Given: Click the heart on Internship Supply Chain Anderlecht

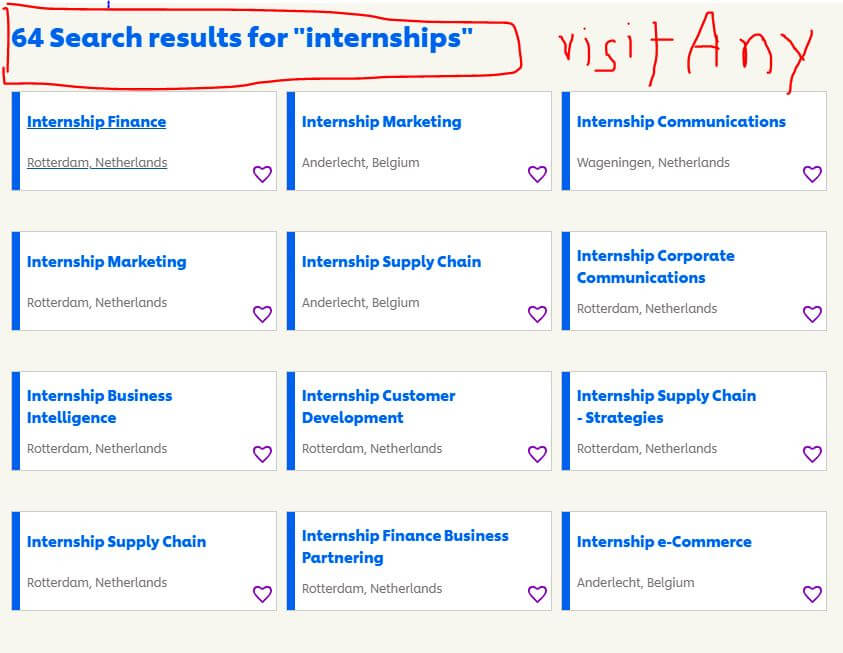Looking at the screenshot, I should tap(537, 314).
